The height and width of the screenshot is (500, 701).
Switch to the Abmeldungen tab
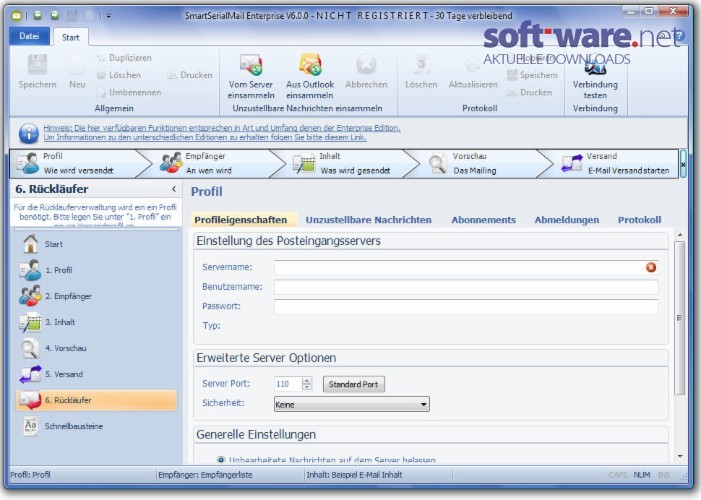point(566,220)
